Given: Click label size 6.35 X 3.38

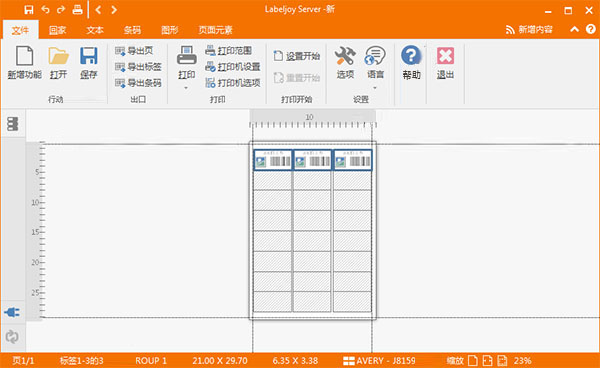Looking at the screenshot, I should 295,361.
